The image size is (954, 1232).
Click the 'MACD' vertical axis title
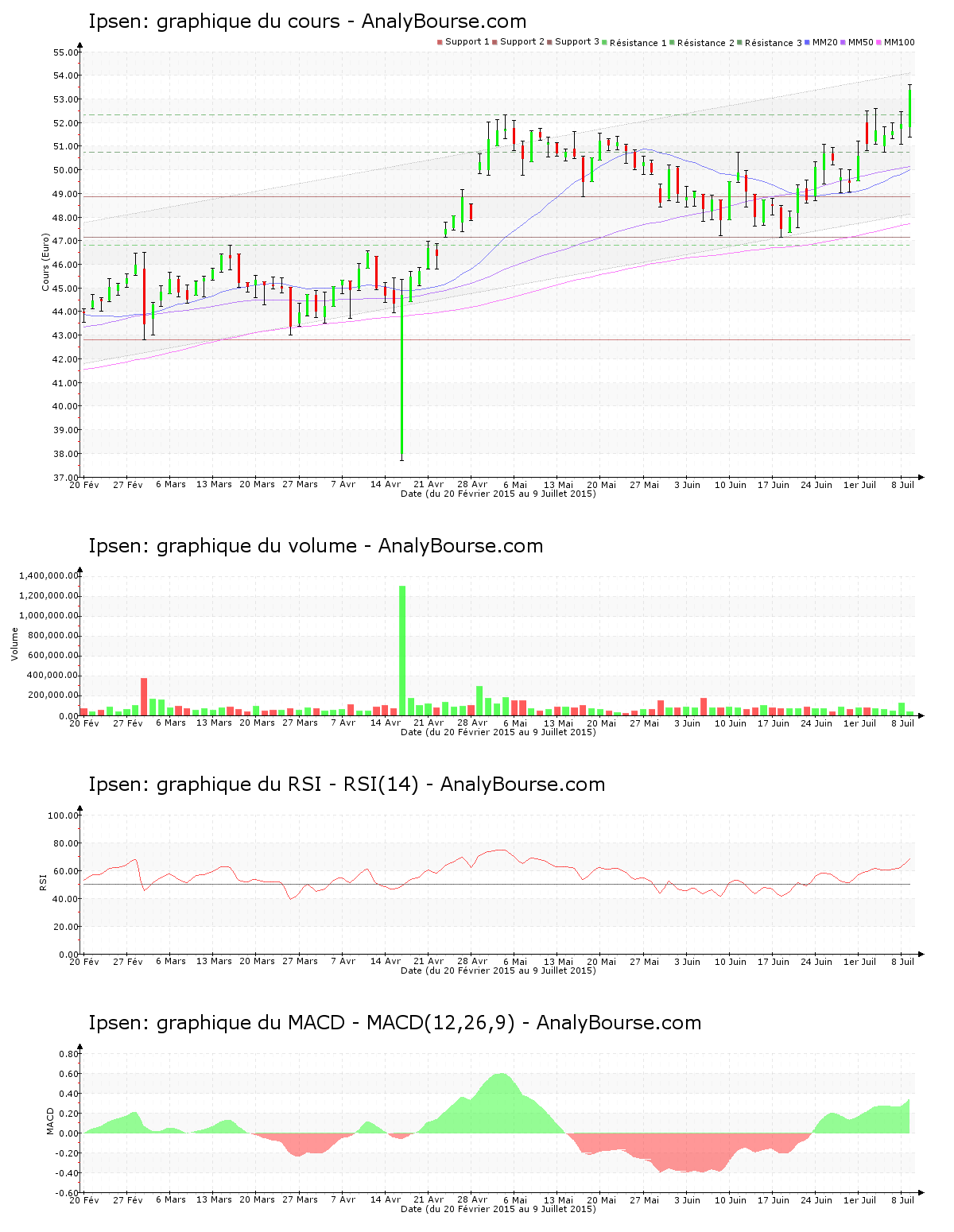pos(49,1121)
